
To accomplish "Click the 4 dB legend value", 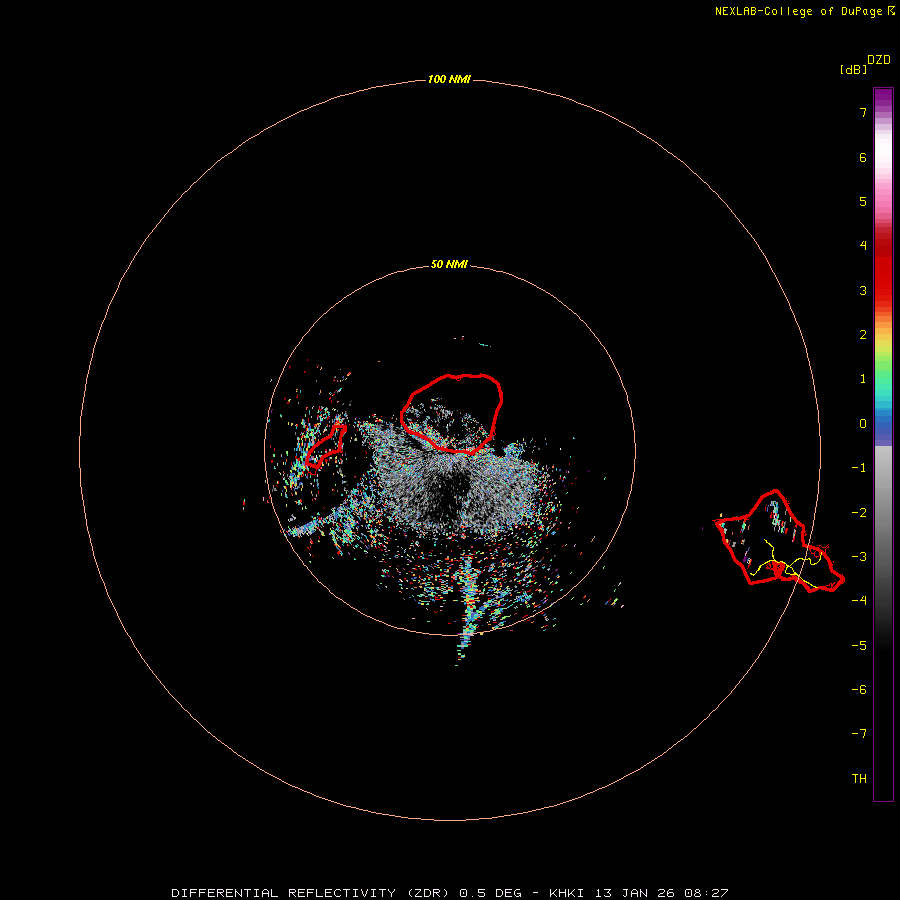I will [863, 246].
